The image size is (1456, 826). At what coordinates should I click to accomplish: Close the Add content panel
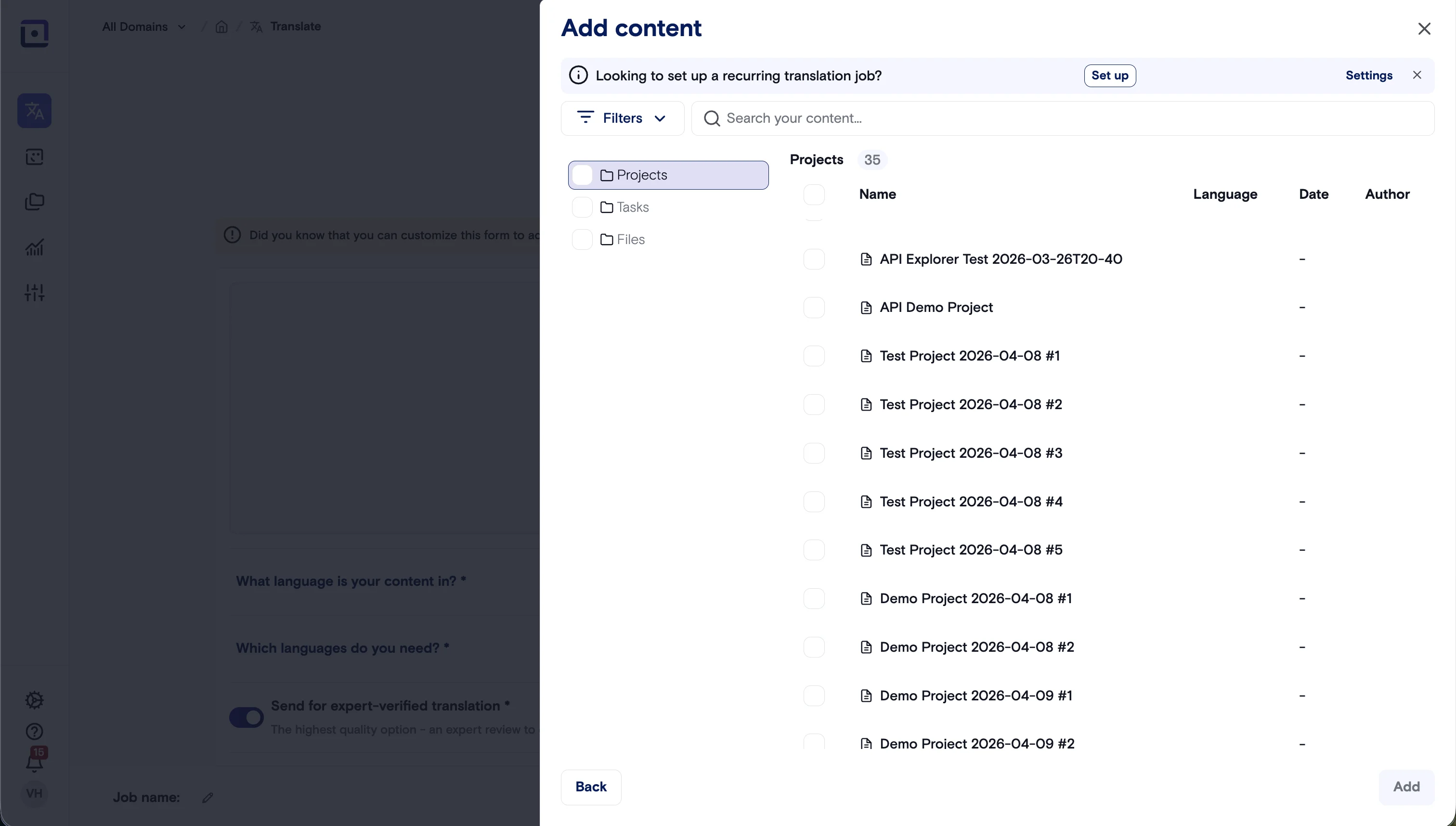click(1424, 28)
